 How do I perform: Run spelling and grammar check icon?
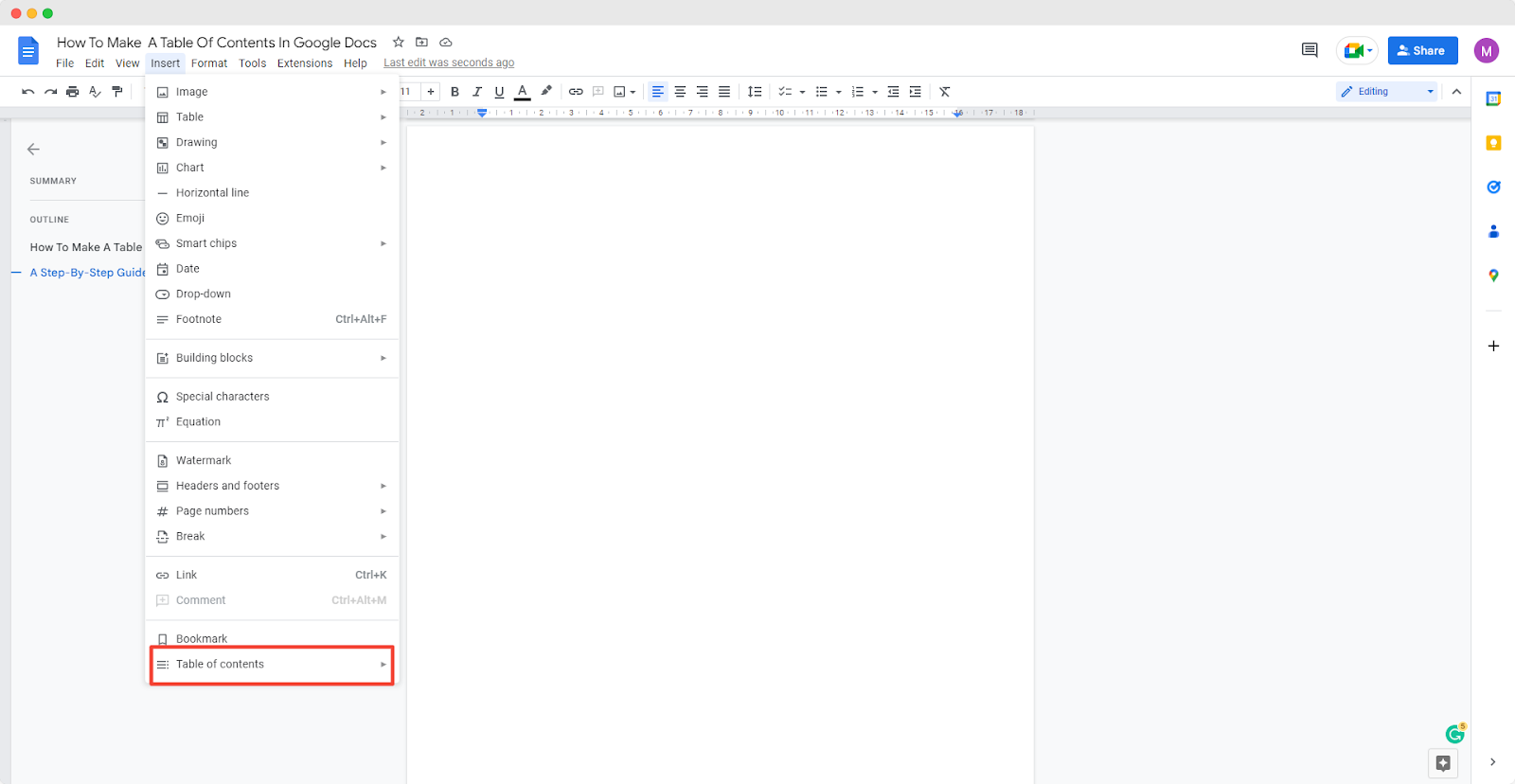pyautogui.click(x=95, y=92)
